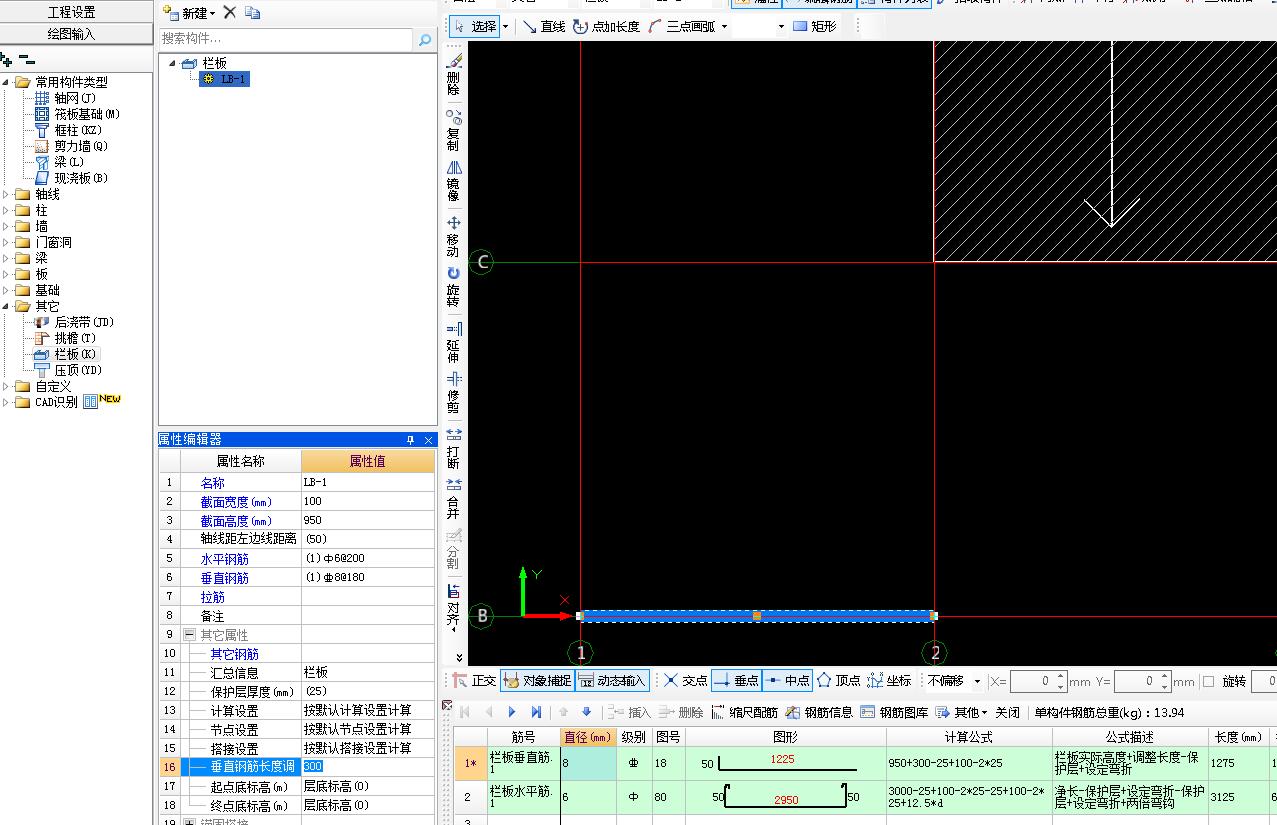
Task: Toggle 坐标 snap option
Action: pyautogui.click(x=889, y=681)
